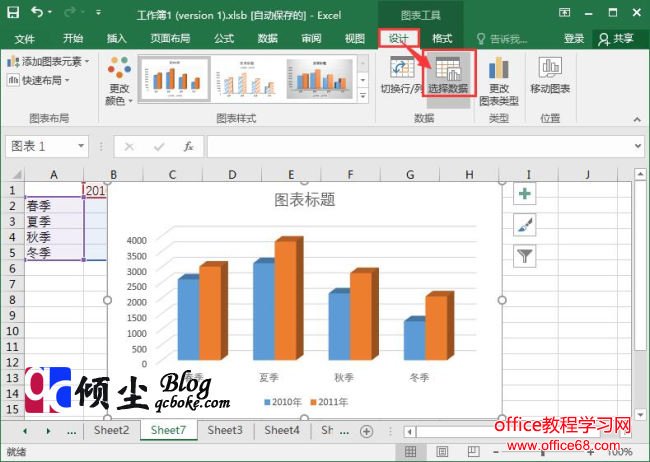Click the green plus chart elements button
650x462 pixels.
[524, 194]
